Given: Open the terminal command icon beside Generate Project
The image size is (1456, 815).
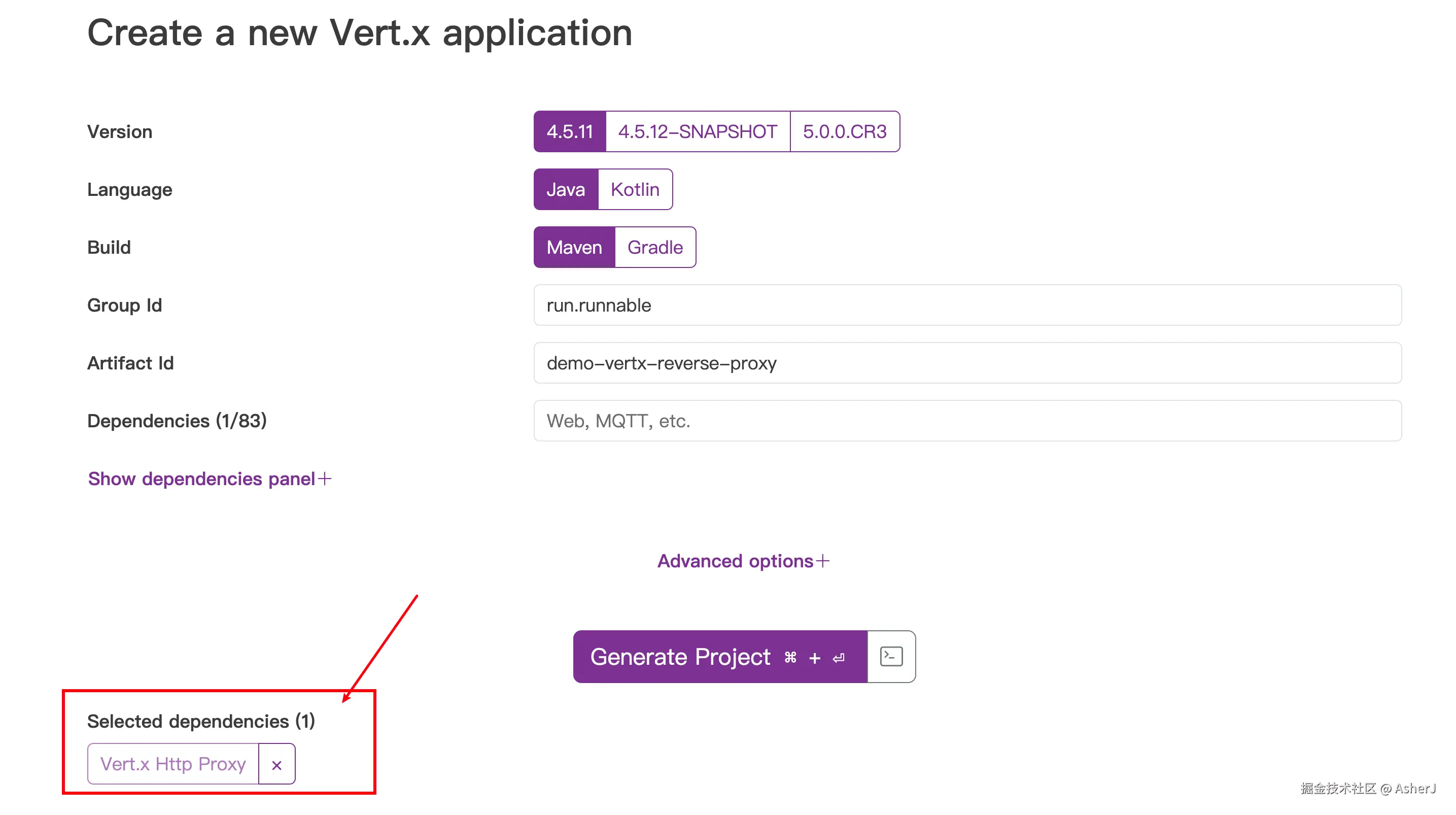Looking at the screenshot, I should (x=891, y=656).
